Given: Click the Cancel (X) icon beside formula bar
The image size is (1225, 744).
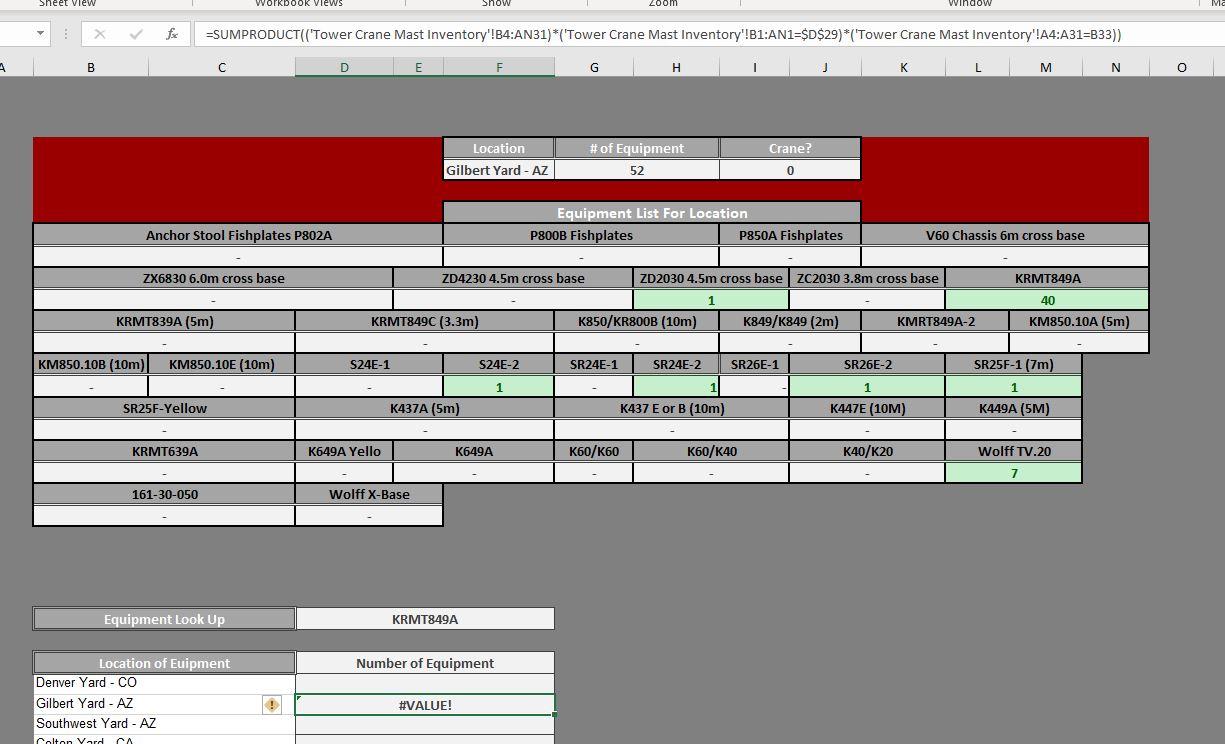Looking at the screenshot, I should pos(99,33).
